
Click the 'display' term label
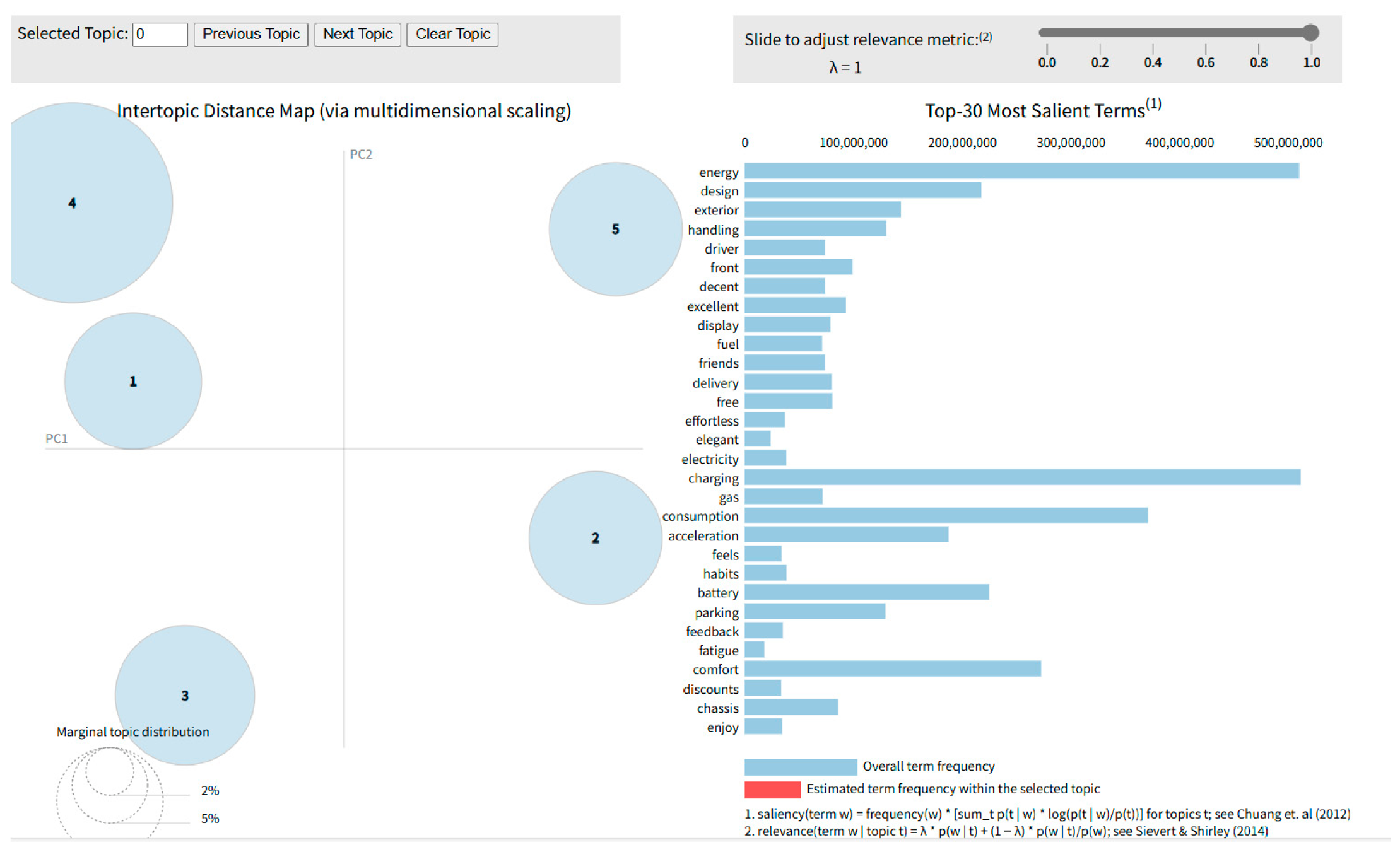point(717,325)
